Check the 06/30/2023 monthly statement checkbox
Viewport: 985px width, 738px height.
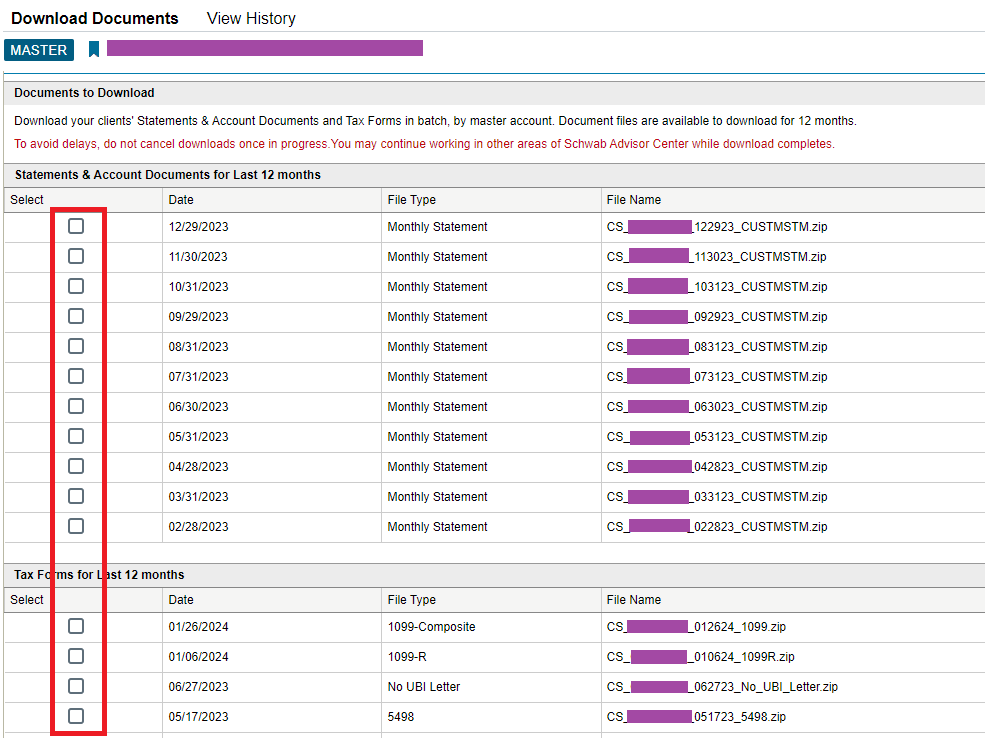coord(75,406)
